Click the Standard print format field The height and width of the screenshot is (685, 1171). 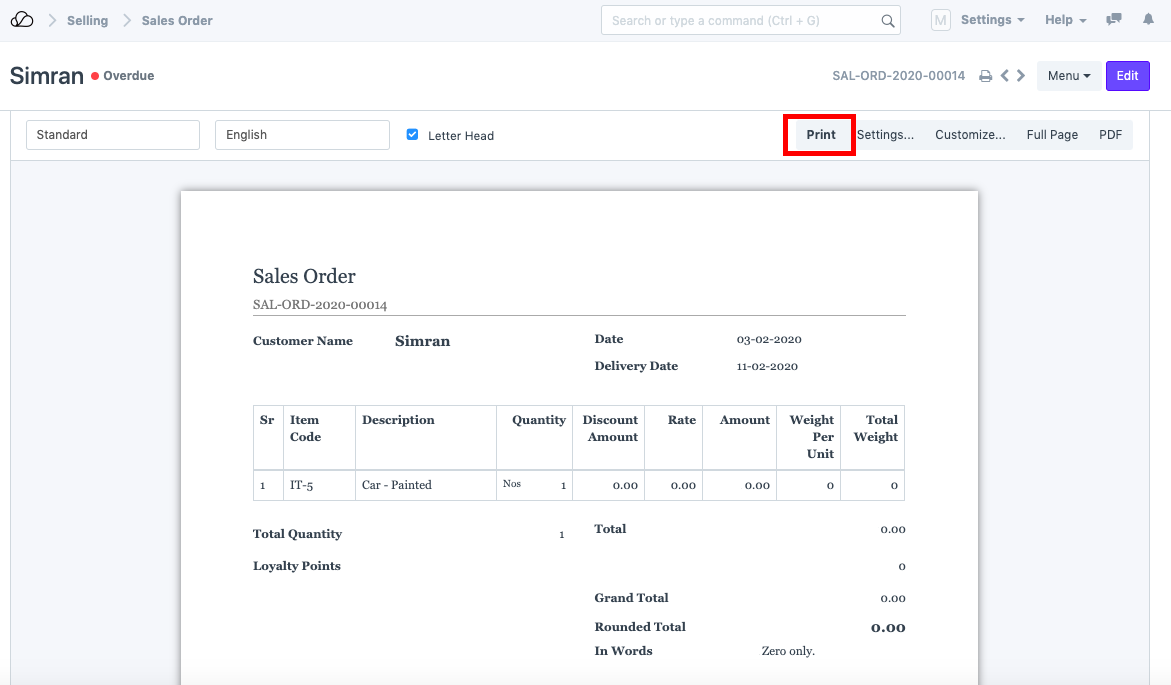113,135
